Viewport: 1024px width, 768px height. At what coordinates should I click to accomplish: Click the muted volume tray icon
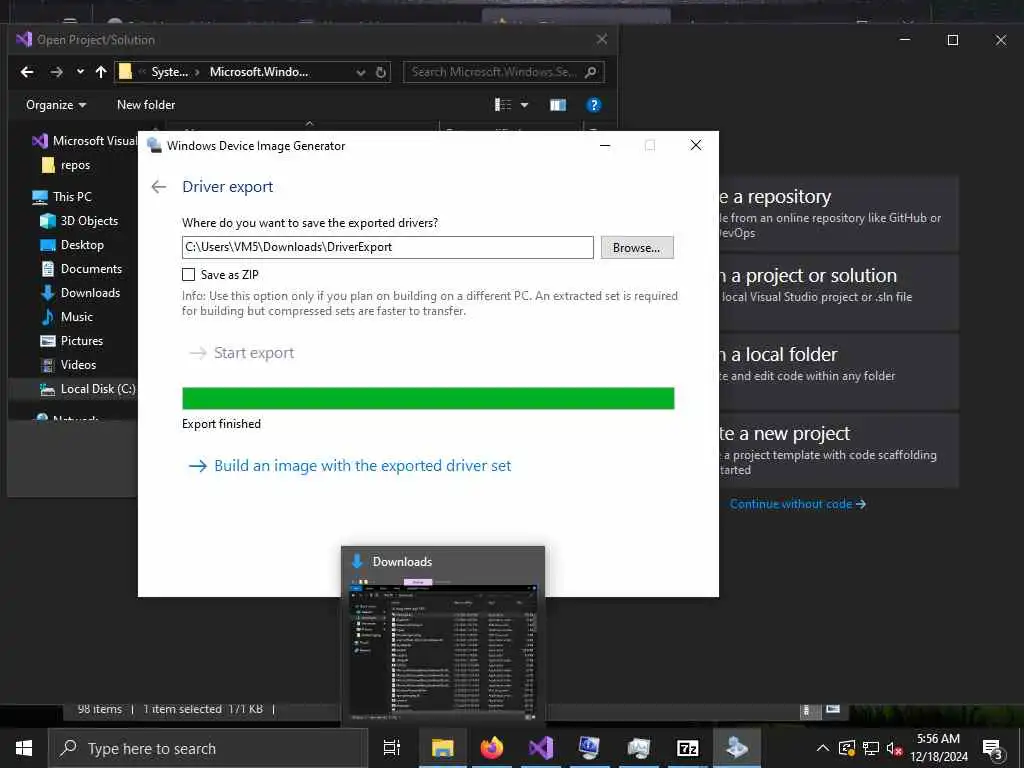[895, 749]
